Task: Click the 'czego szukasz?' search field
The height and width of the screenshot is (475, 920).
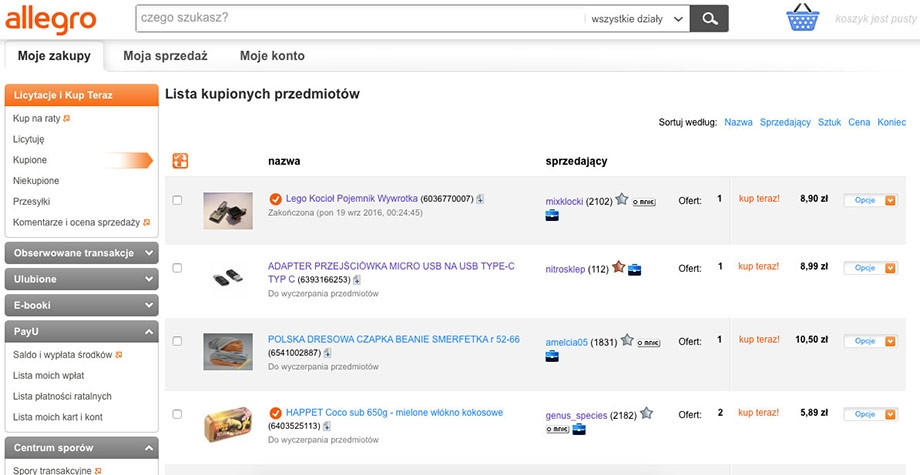Action: [358, 18]
